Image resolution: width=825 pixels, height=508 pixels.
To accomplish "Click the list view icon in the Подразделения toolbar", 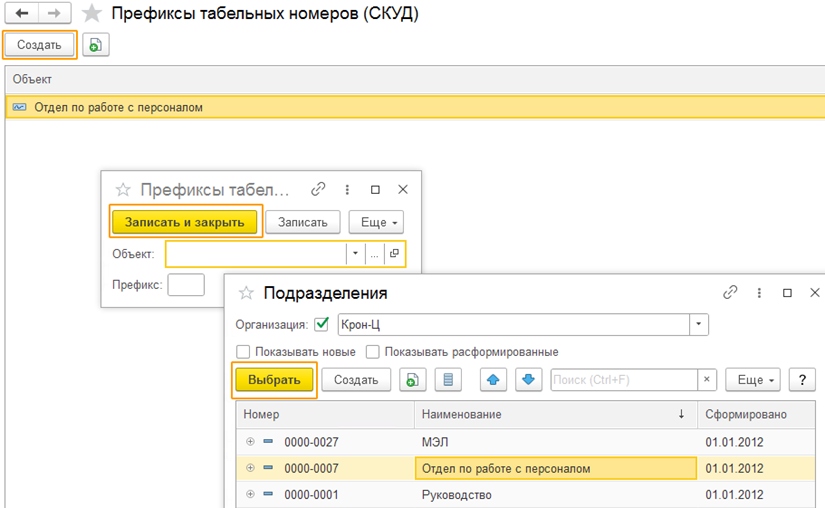I will [448, 380].
